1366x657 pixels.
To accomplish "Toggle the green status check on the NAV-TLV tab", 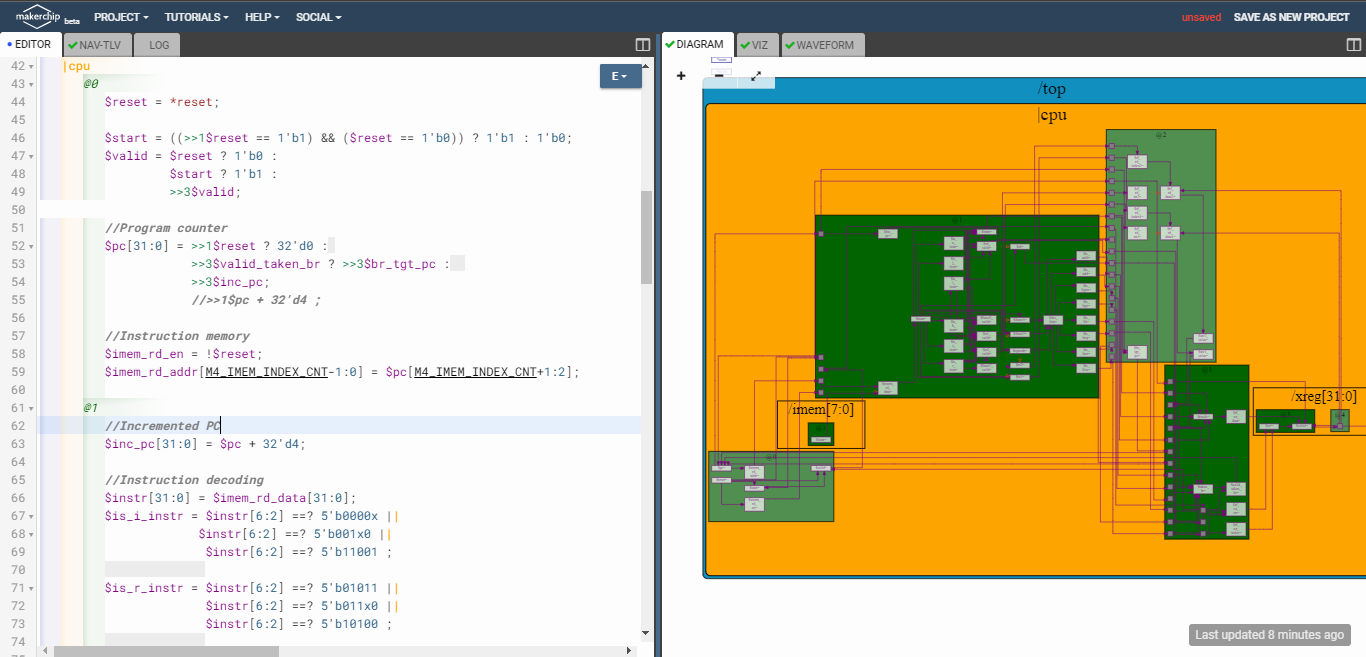I will tap(73, 44).
